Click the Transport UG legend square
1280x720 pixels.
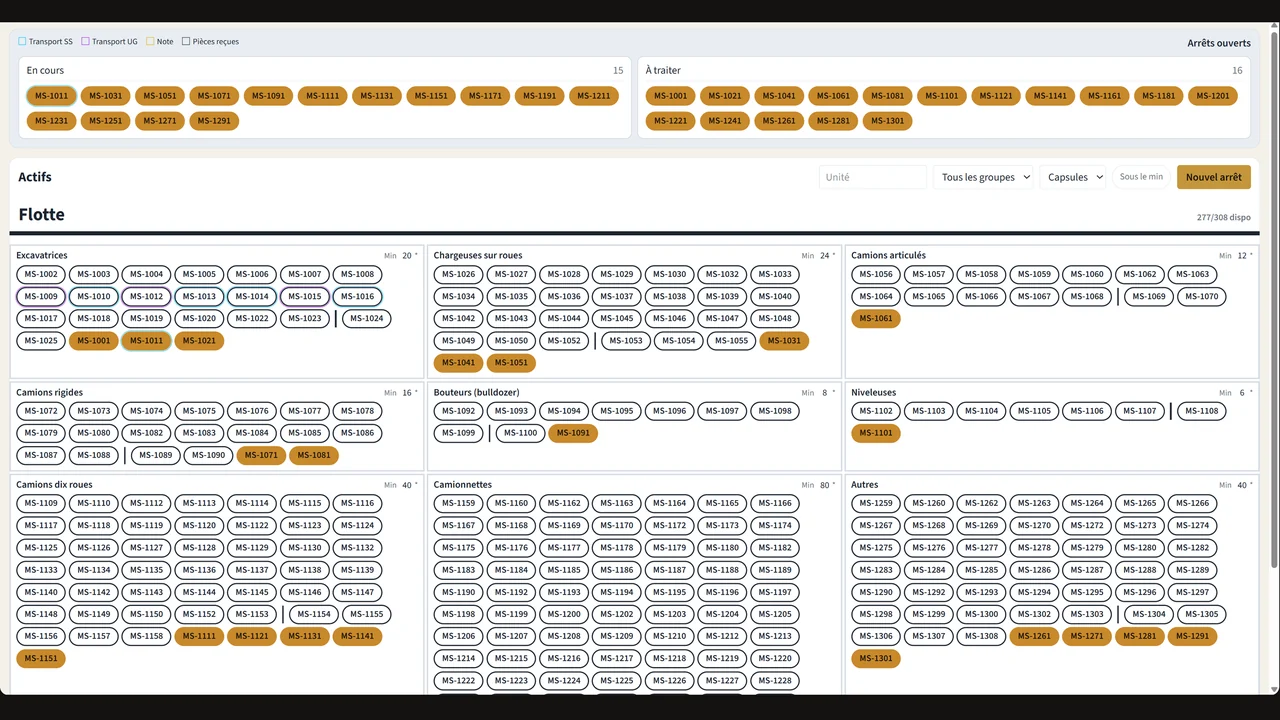click(85, 42)
